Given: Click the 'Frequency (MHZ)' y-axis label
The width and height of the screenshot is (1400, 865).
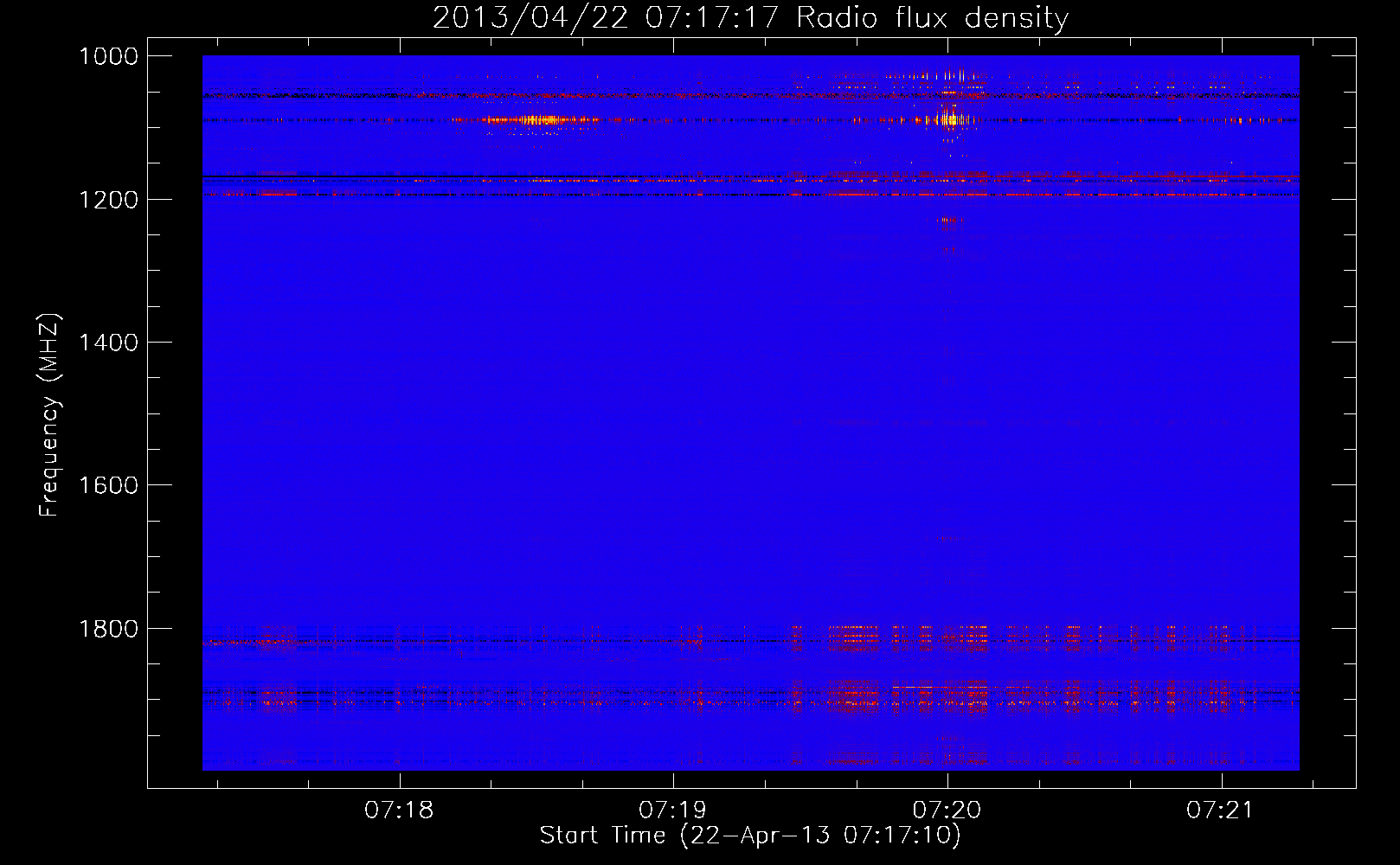Looking at the screenshot, I should (49, 415).
